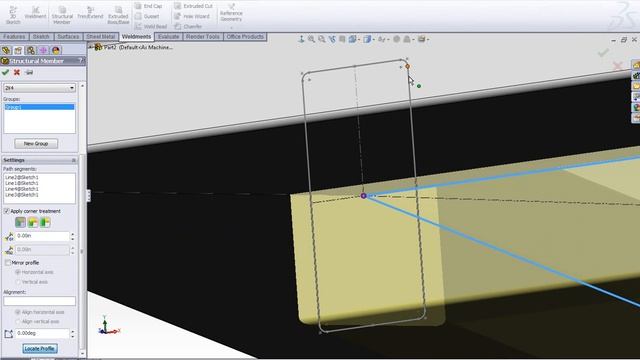Image resolution: width=640 pixels, height=360 pixels.
Task: Toggle Apply corner treatment checkbox
Action: [x=7, y=211]
